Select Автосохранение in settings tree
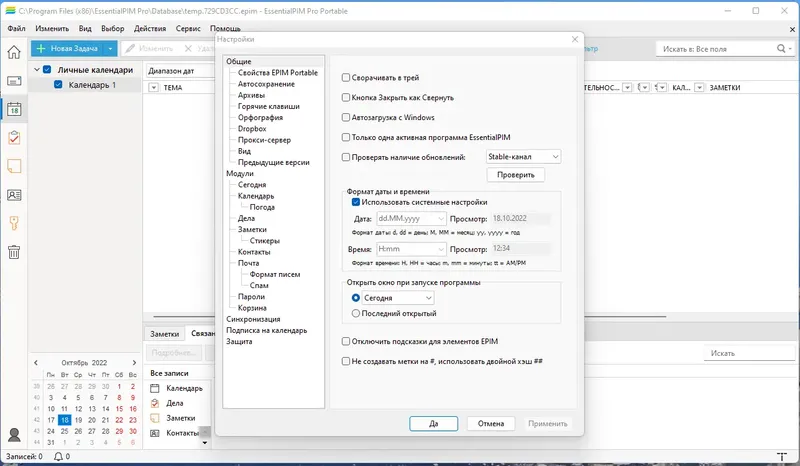 click(266, 84)
